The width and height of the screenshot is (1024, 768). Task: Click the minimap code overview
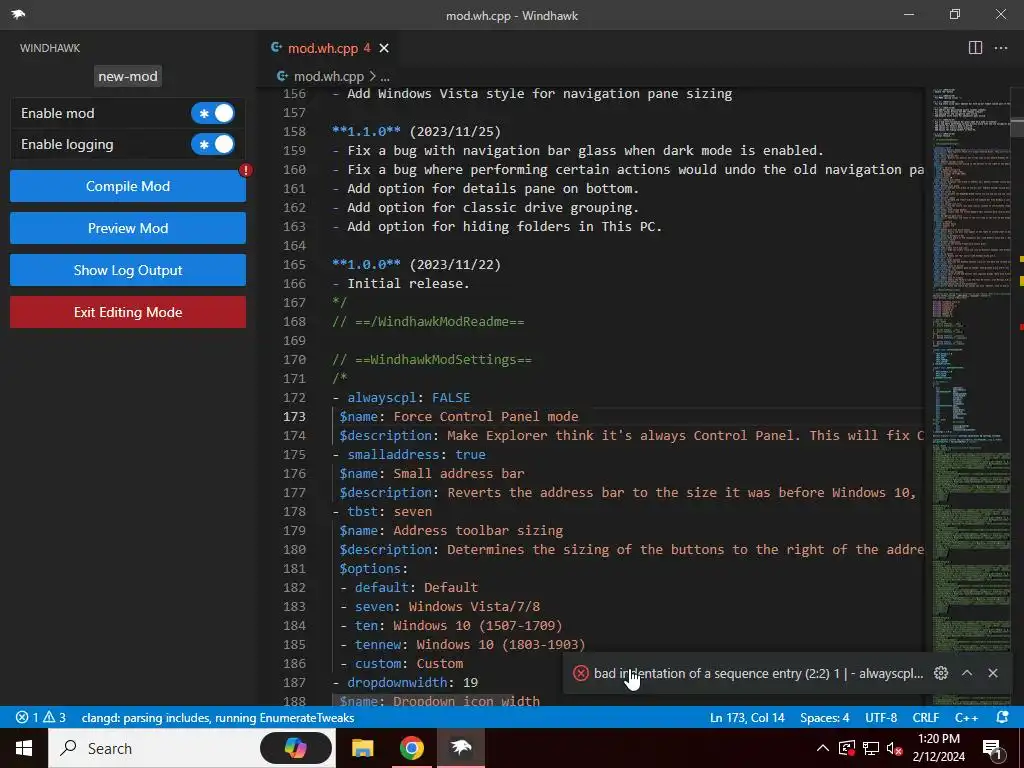click(x=970, y=396)
